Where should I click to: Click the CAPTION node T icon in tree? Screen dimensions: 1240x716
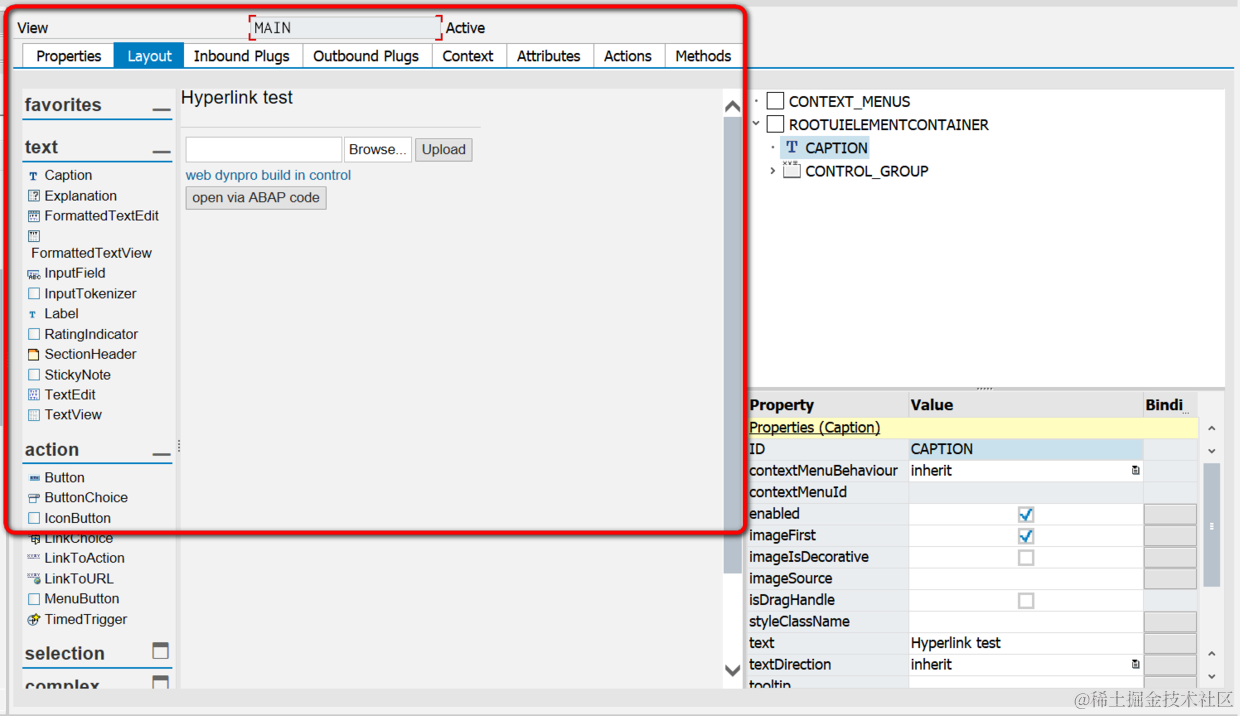(x=792, y=148)
